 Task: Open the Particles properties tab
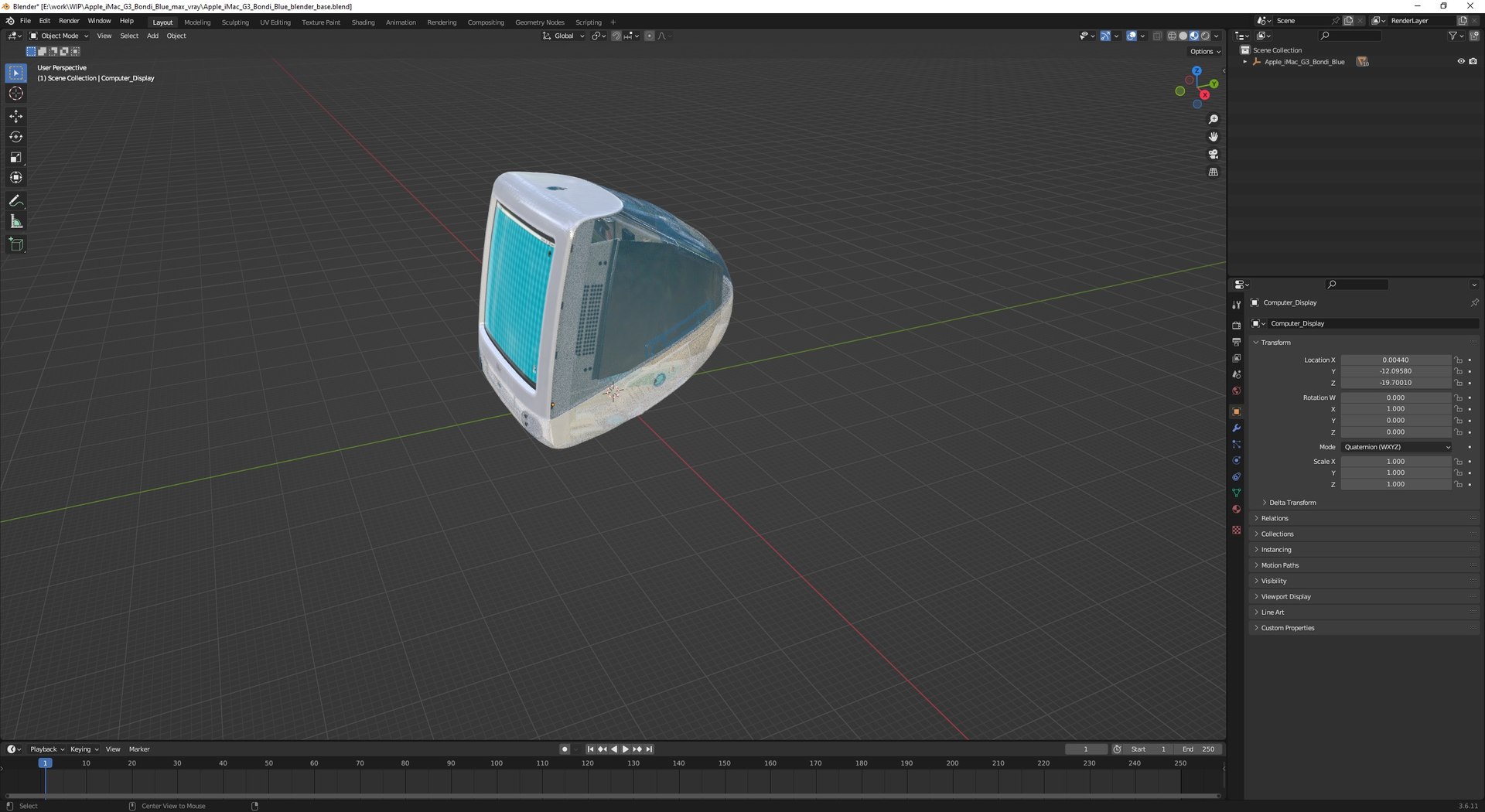tap(1236, 444)
